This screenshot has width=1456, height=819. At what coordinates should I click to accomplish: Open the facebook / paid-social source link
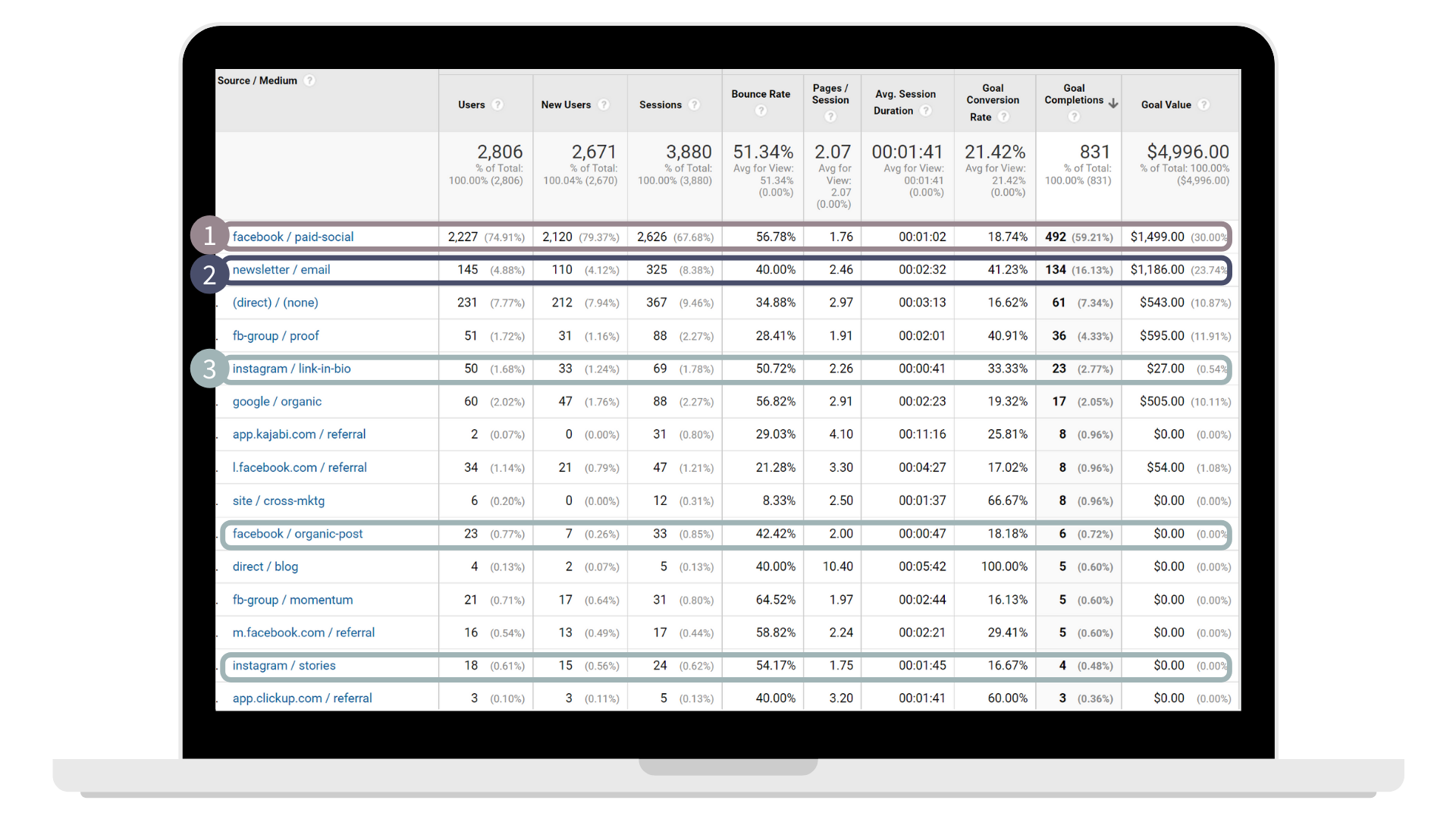[x=293, y=237]
